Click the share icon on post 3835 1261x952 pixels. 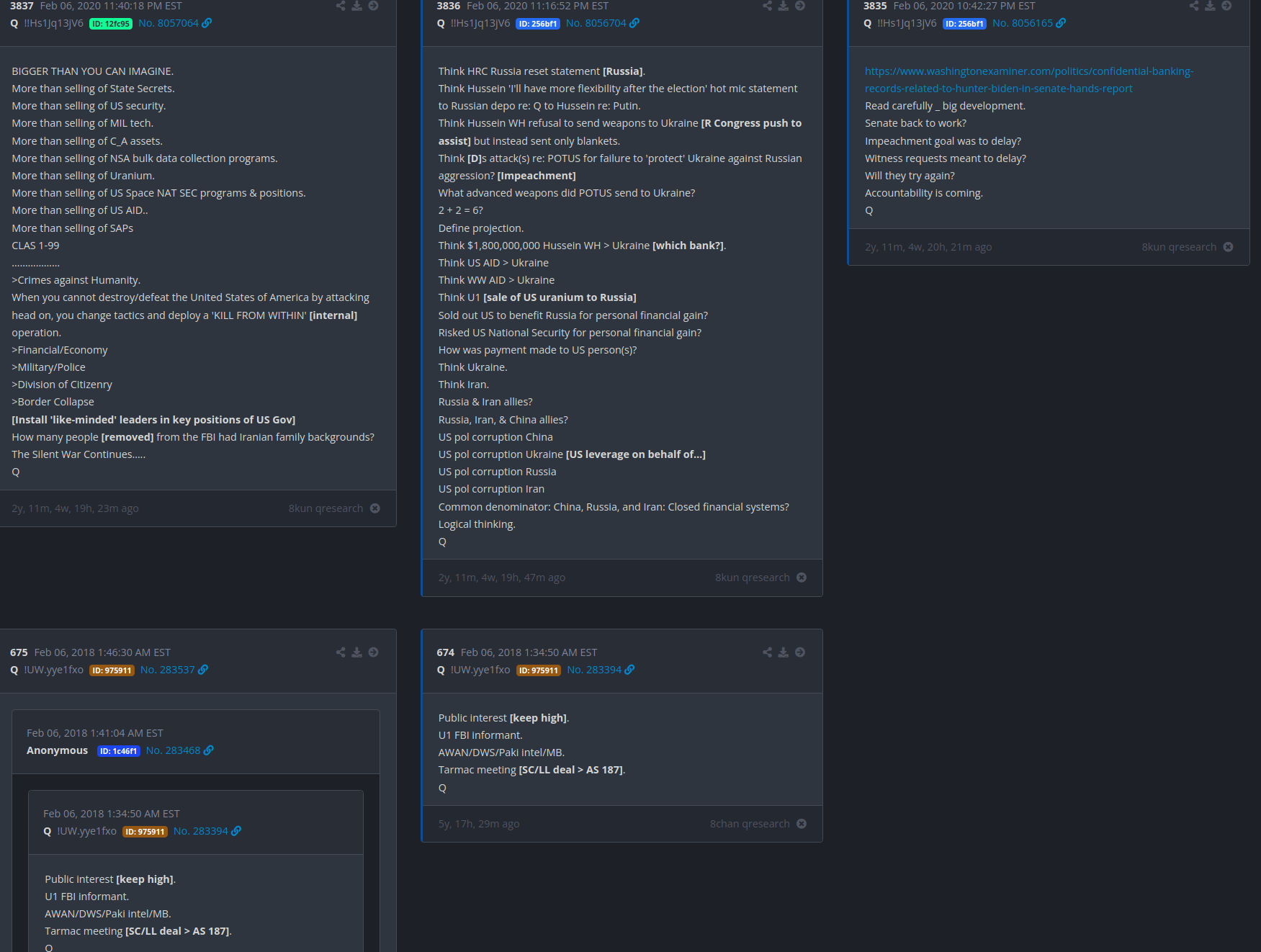(x=1194, y=6)
